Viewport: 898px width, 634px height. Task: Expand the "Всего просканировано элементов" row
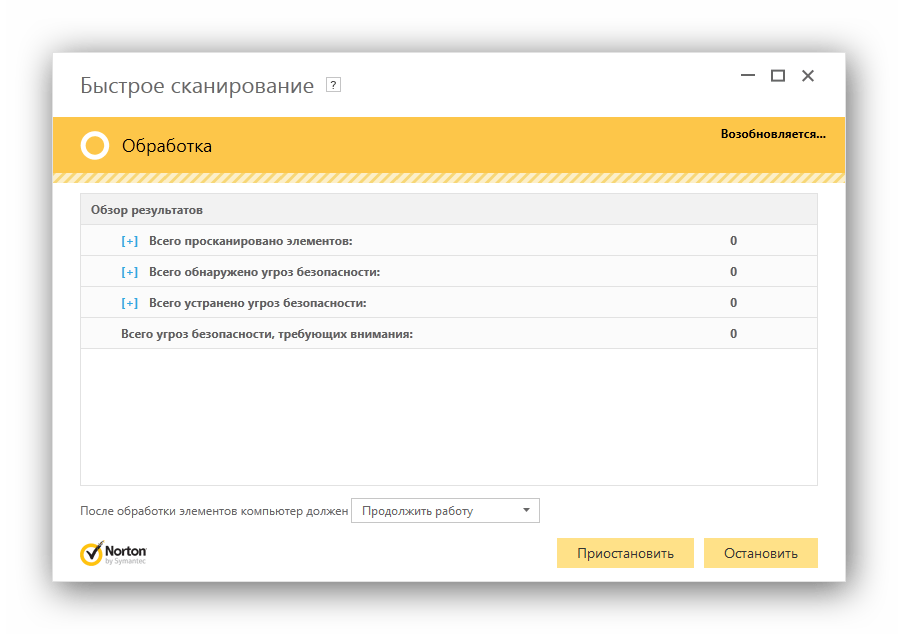tap(128, 240)
